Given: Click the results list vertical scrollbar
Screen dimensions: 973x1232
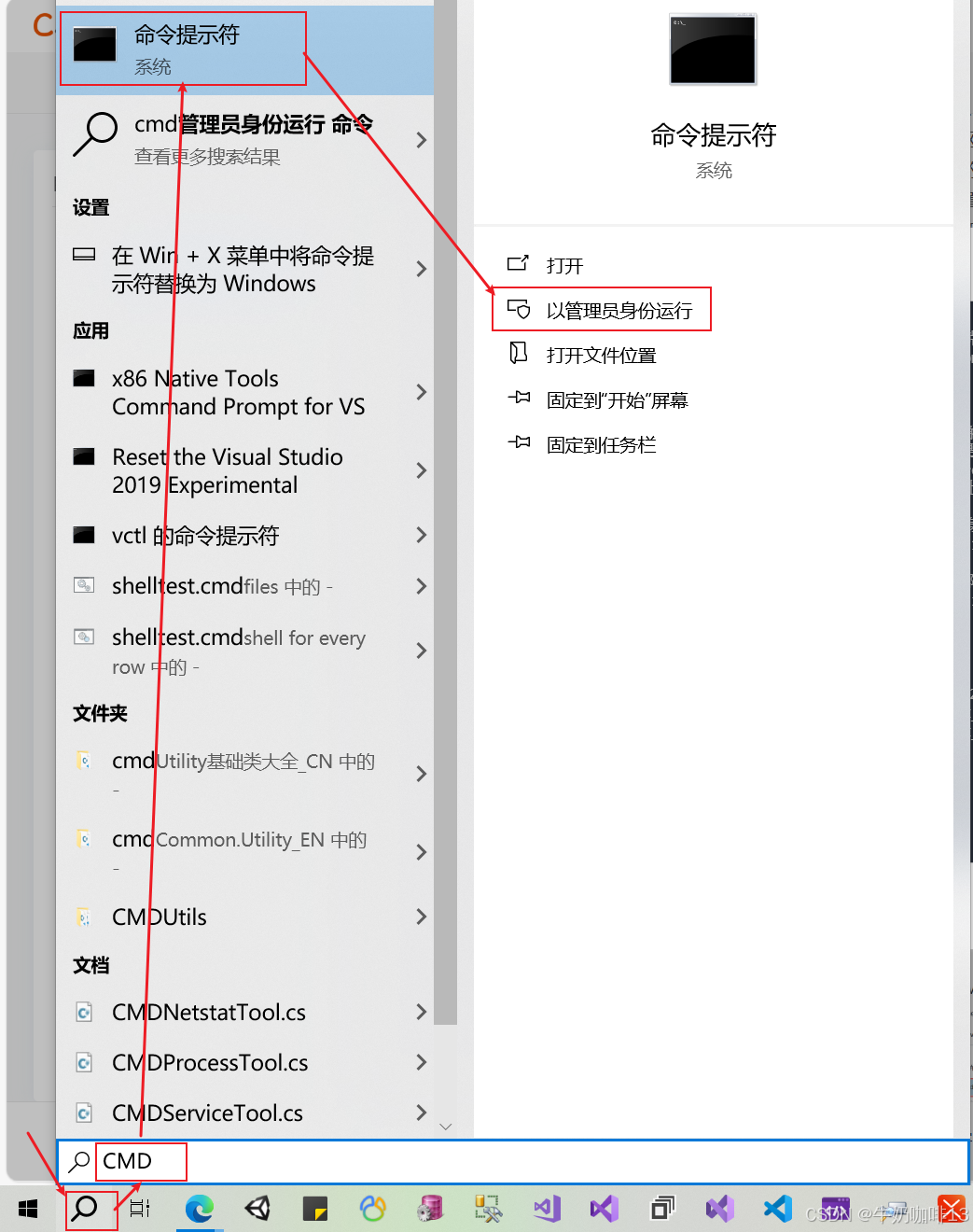Looking at the screenshot, I should [x=446, y=513].
